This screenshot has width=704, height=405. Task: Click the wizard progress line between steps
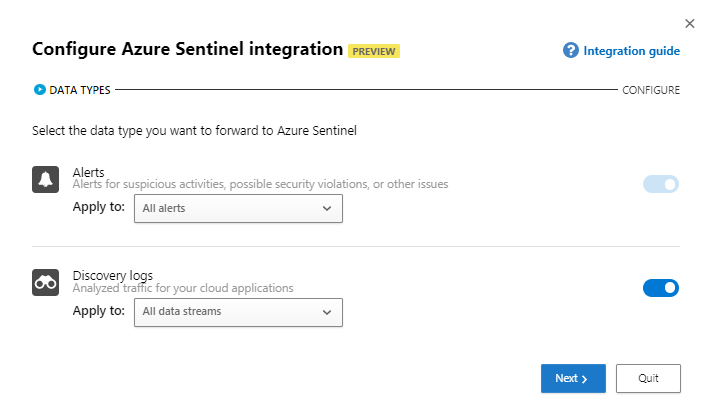365,90
